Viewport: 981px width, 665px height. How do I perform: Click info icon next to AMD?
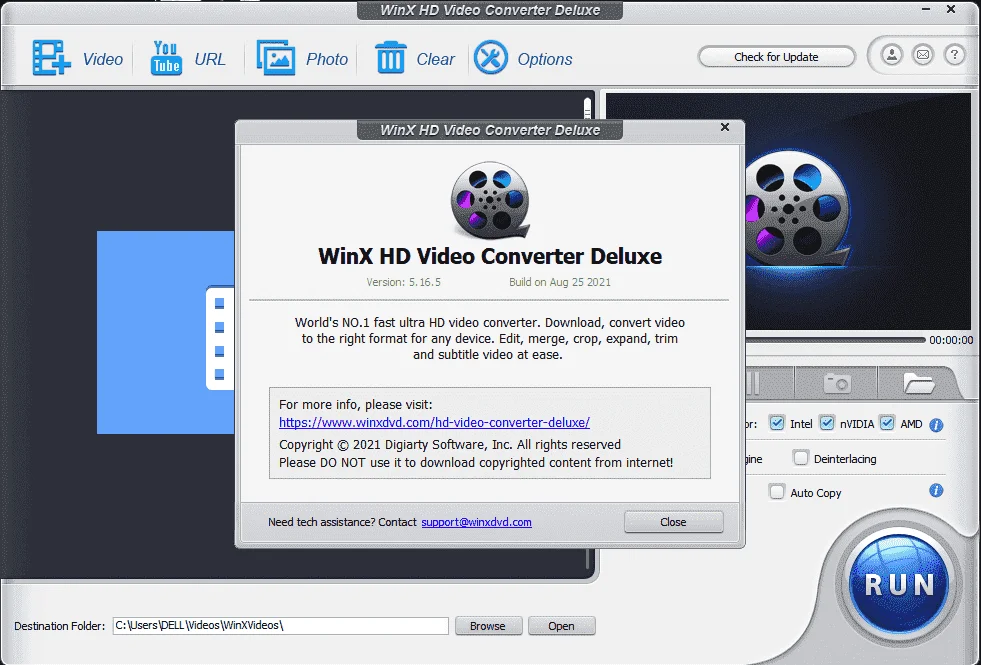pos(936,425)
